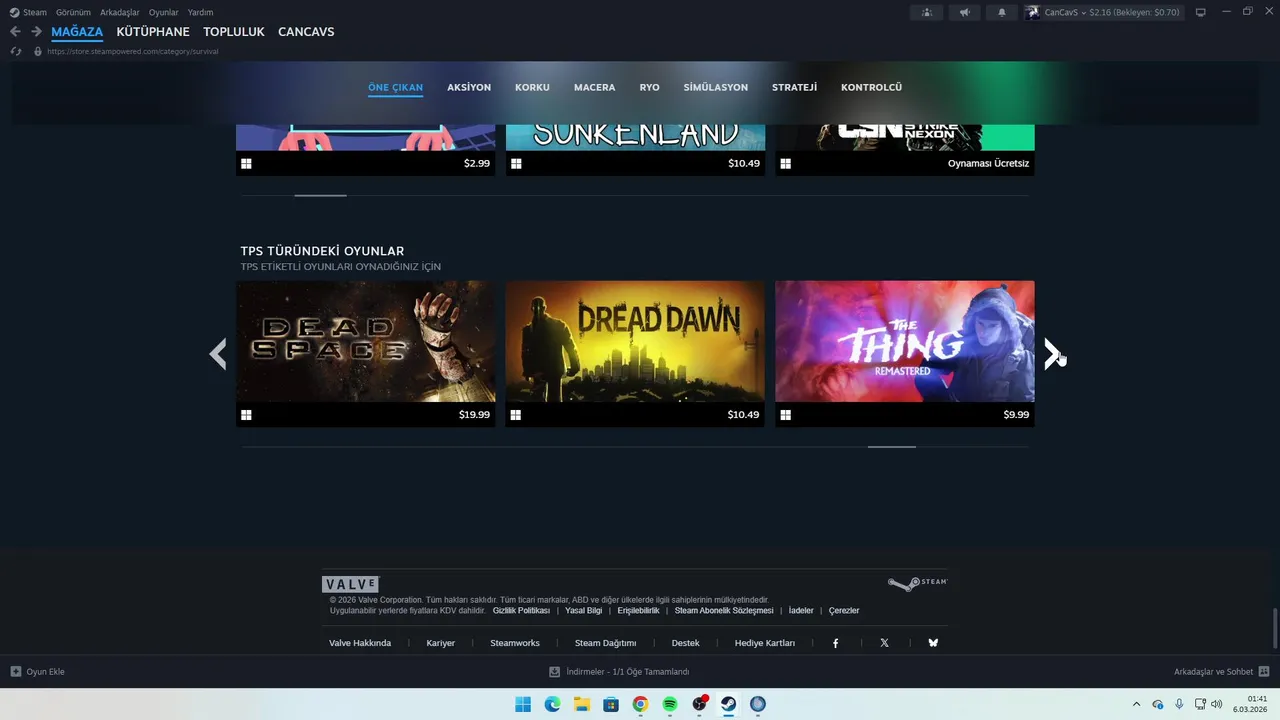1280x720 pixels.
Task: Click Oyun Ekle to add a game
Action: tap(38, 672)
